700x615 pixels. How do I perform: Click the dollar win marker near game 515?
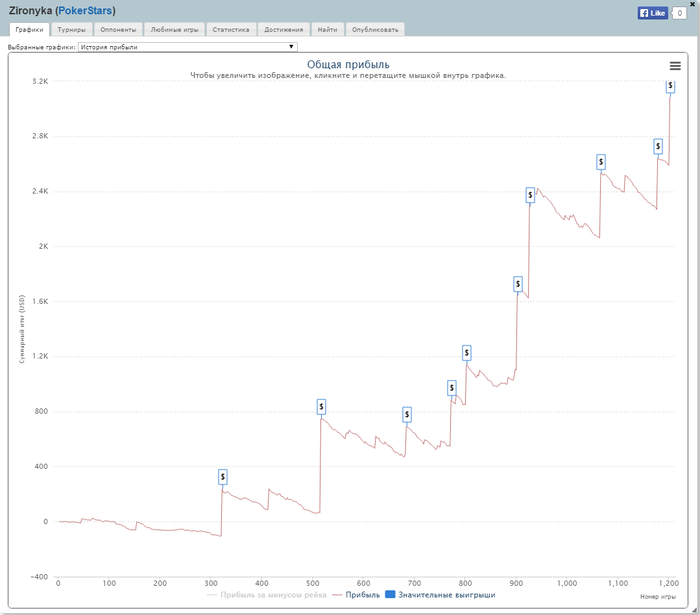pyautogui.click(x=321, y=407)
